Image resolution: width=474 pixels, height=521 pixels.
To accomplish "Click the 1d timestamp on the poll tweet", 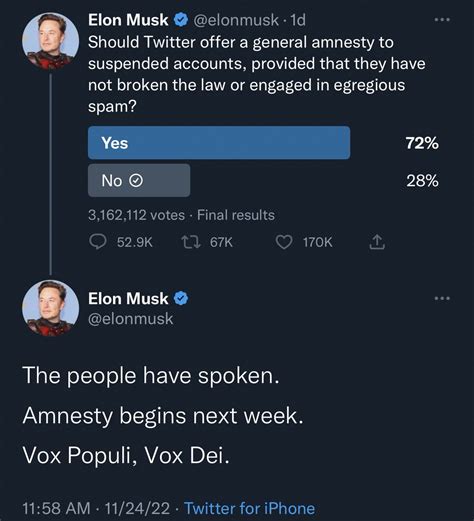I will (298, 20).
